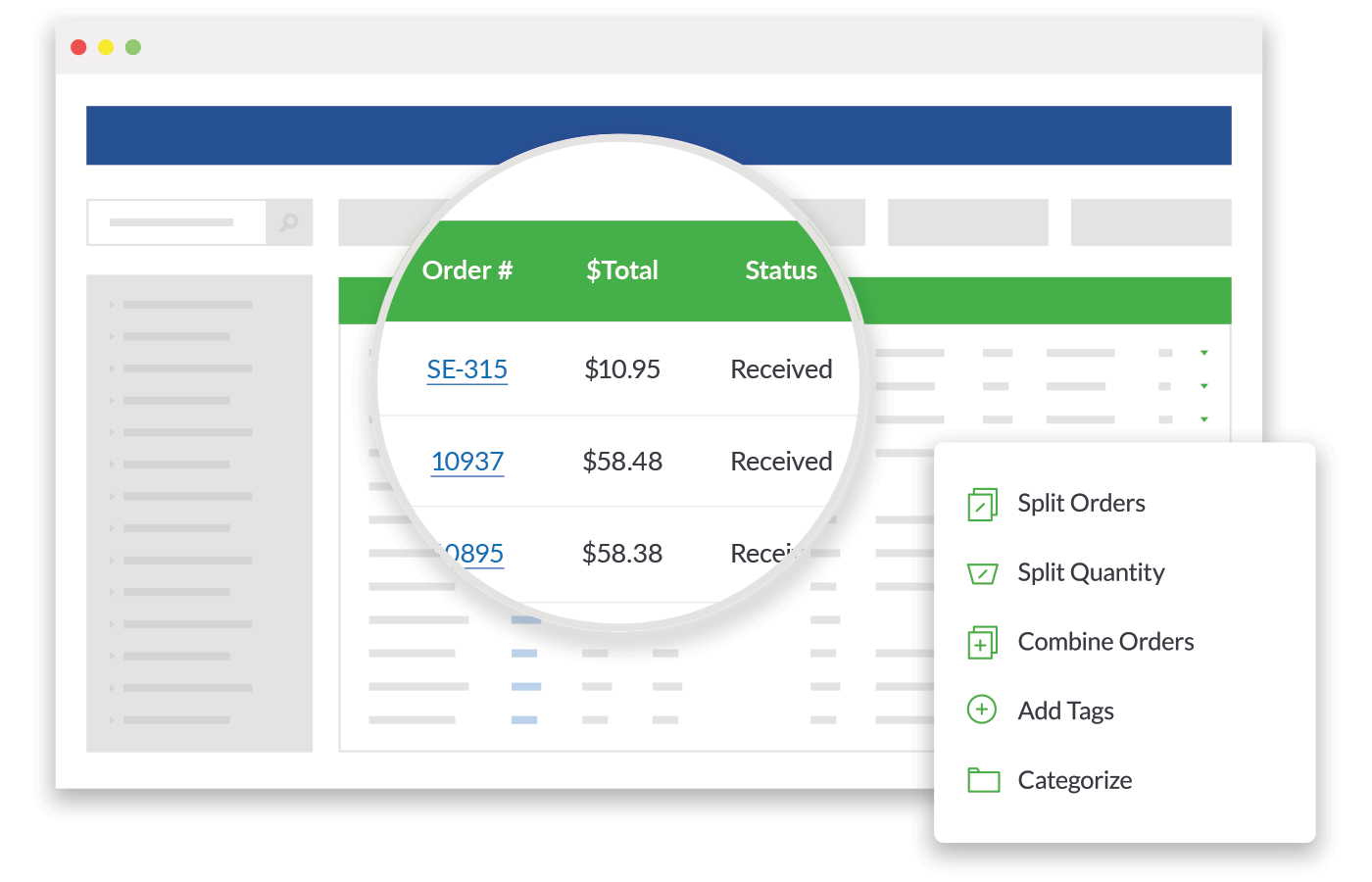
Task: Click inside the search input field
Action: [x=174, y=222]
